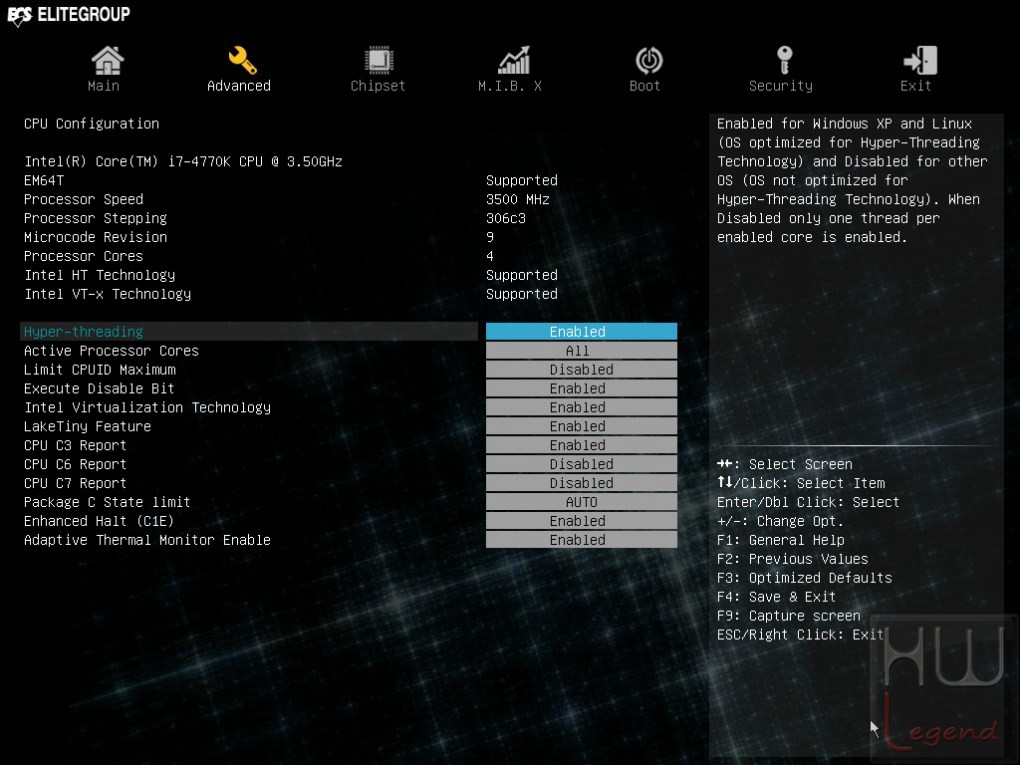Select the CPU C6 Report label
This screenshot has width=1020, height=765.
(75, 464)
